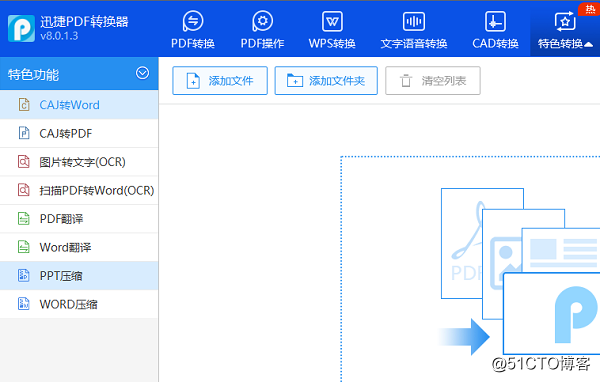The height and width of the screenshot is (382, 600).
Task: Collapse menu with 特色转换 up arrow
Action: tap(589, 44)
